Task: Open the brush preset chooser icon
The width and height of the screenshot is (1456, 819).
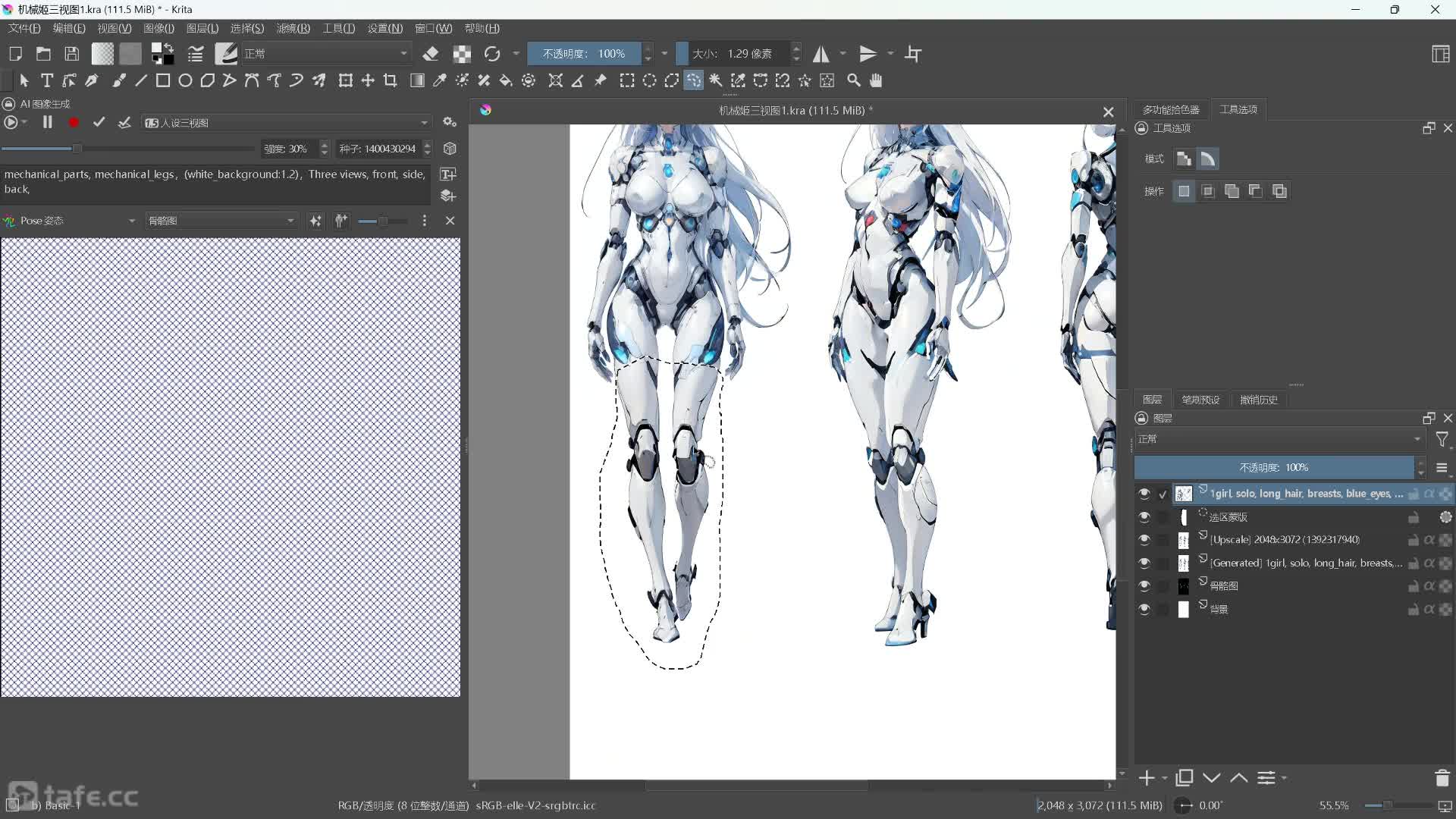Action: pyautogui.click(x=225, y=54)
